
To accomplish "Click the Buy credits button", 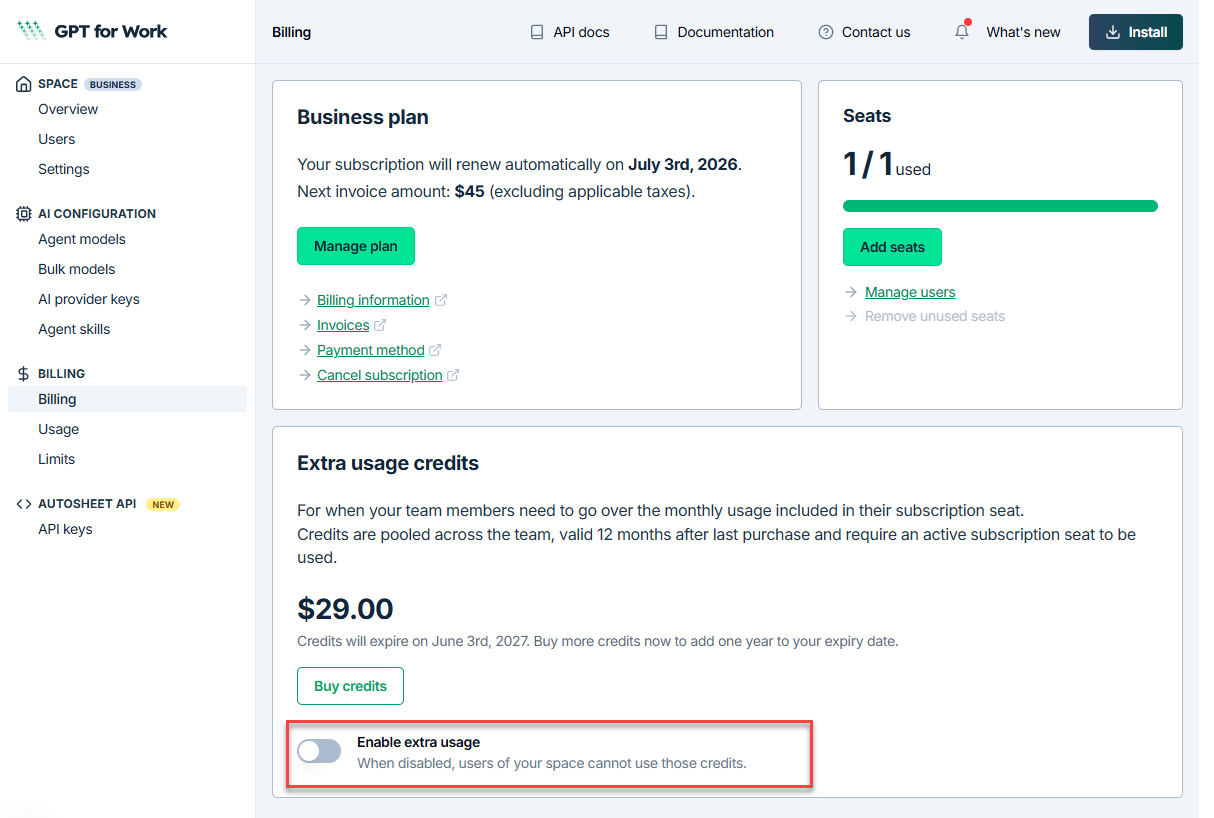I will [x=350, y=686].
